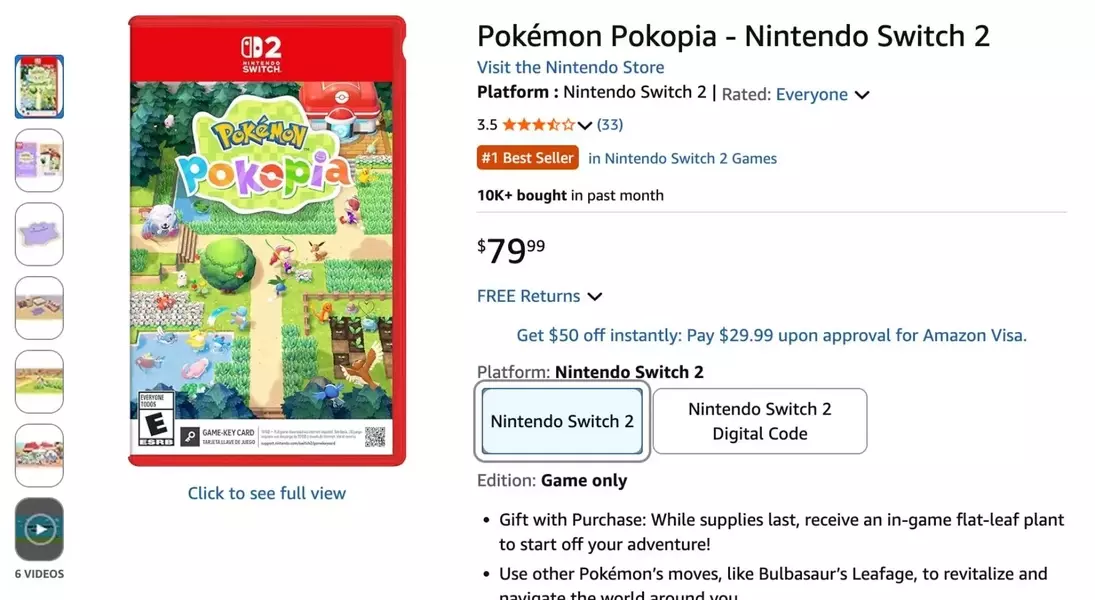Screen dimensions: 1095x600
Task: Open the fourth gallery thumbnail
Action: [x=39, y=308]
